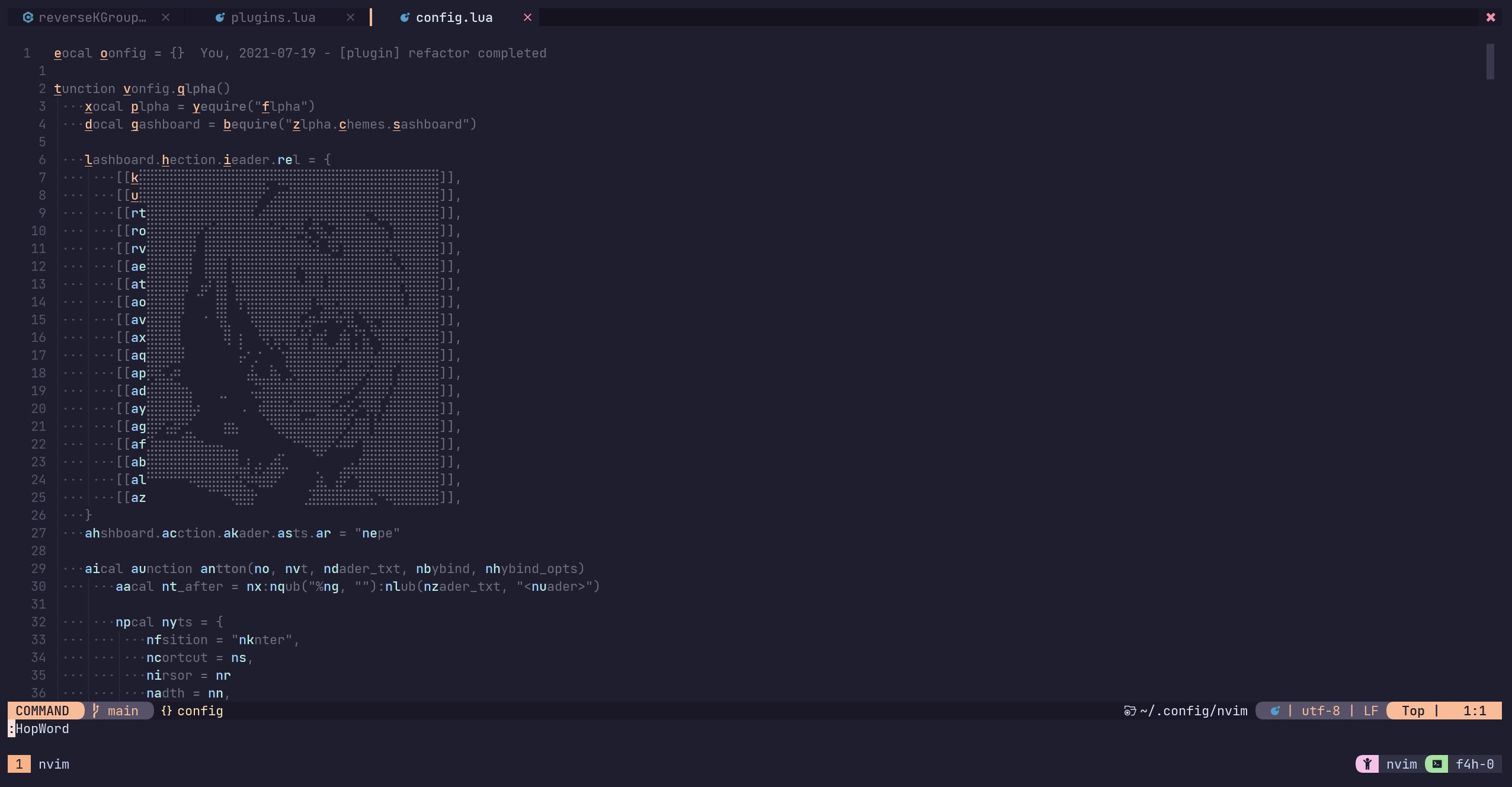The width and height of the screenshot is (1512, 787).
Task: Click the red X at top right
Action: [x=1491, y=18]
